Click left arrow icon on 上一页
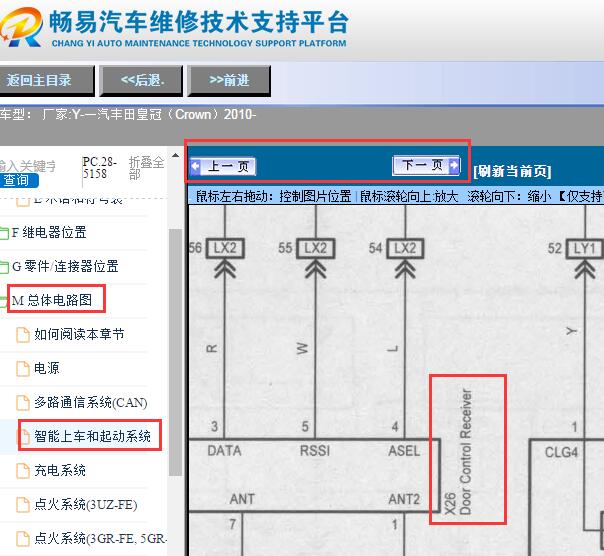 196,167
